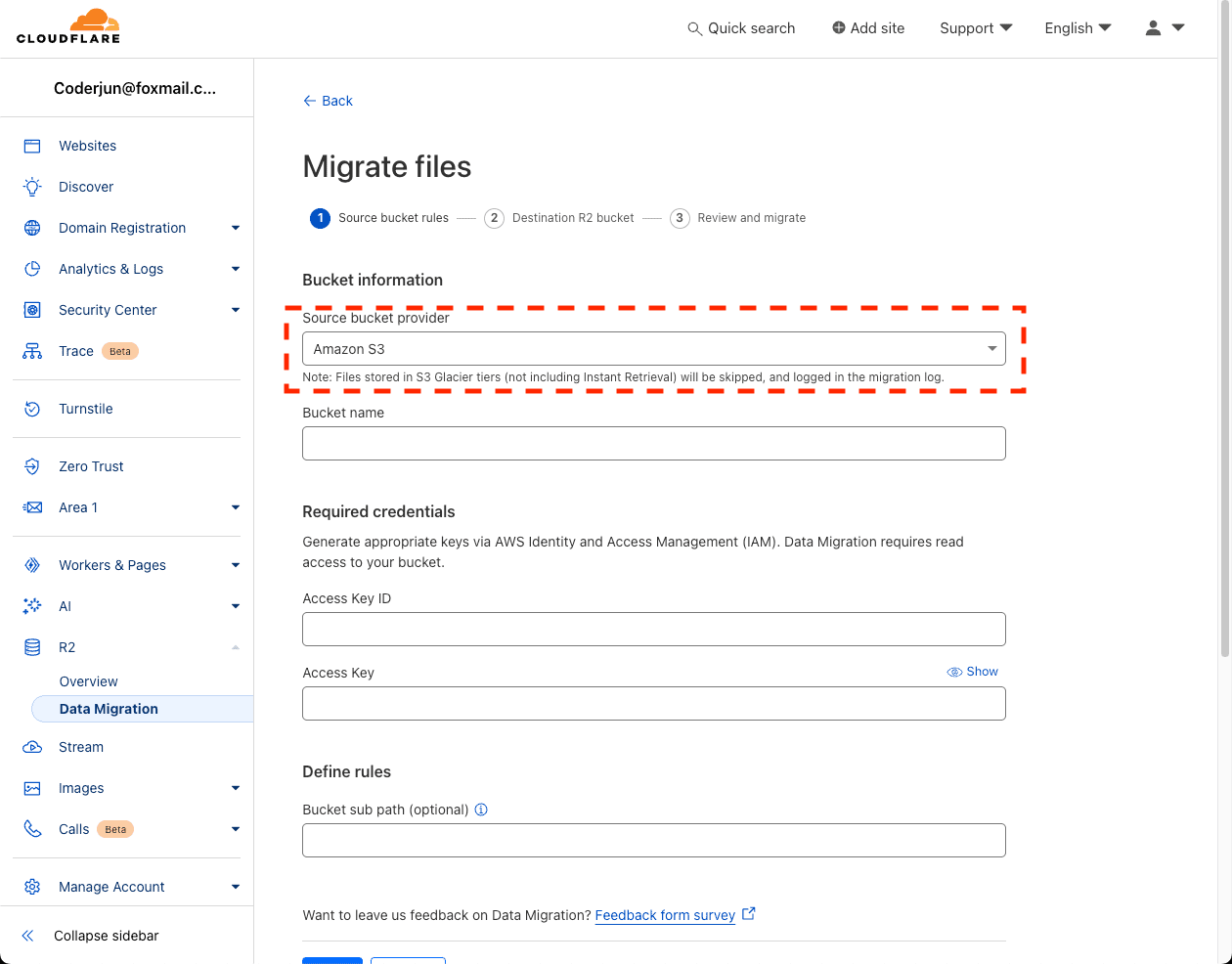Expand the Calls submenu arrow
Image resolution: width=1232 pixels, height=964 pixels.
(x=236, y=829)
